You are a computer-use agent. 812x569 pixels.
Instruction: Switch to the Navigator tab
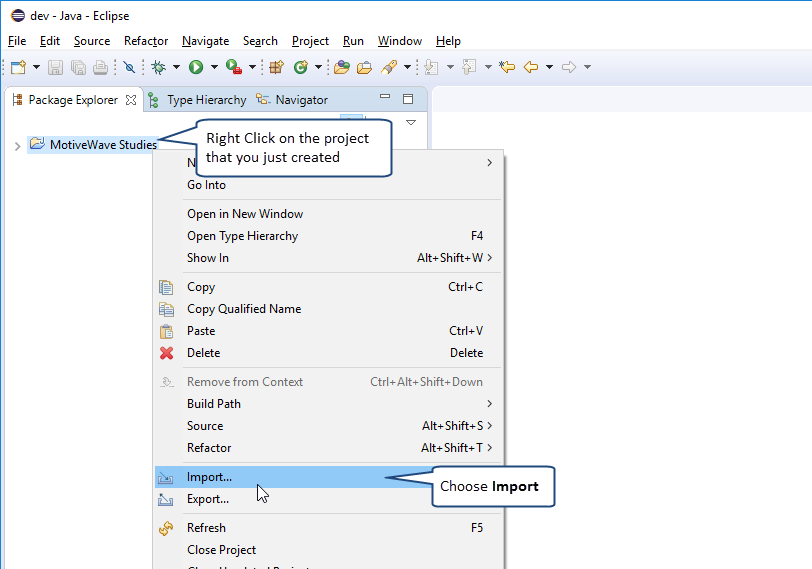301,100
